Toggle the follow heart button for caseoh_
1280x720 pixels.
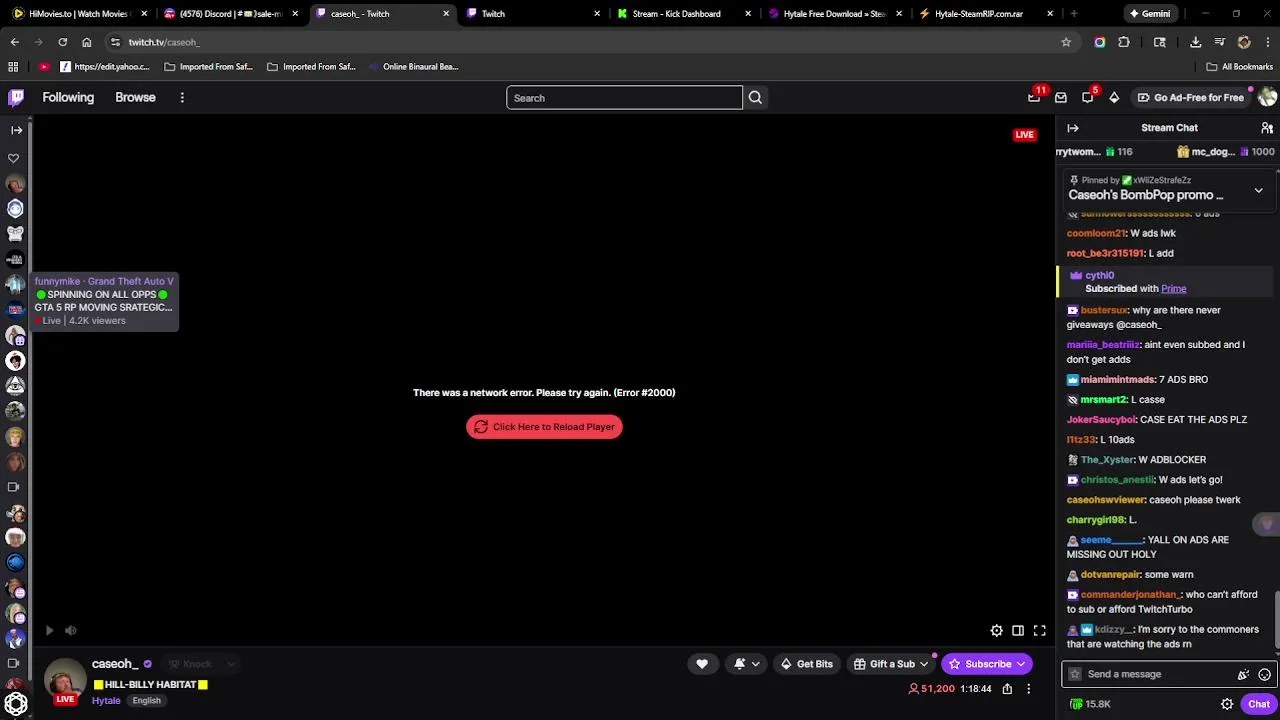tap(702, 664)
